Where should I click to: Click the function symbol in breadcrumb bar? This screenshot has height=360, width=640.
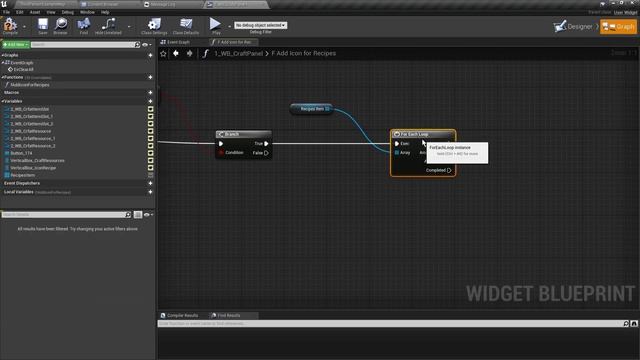pos(205,53)
